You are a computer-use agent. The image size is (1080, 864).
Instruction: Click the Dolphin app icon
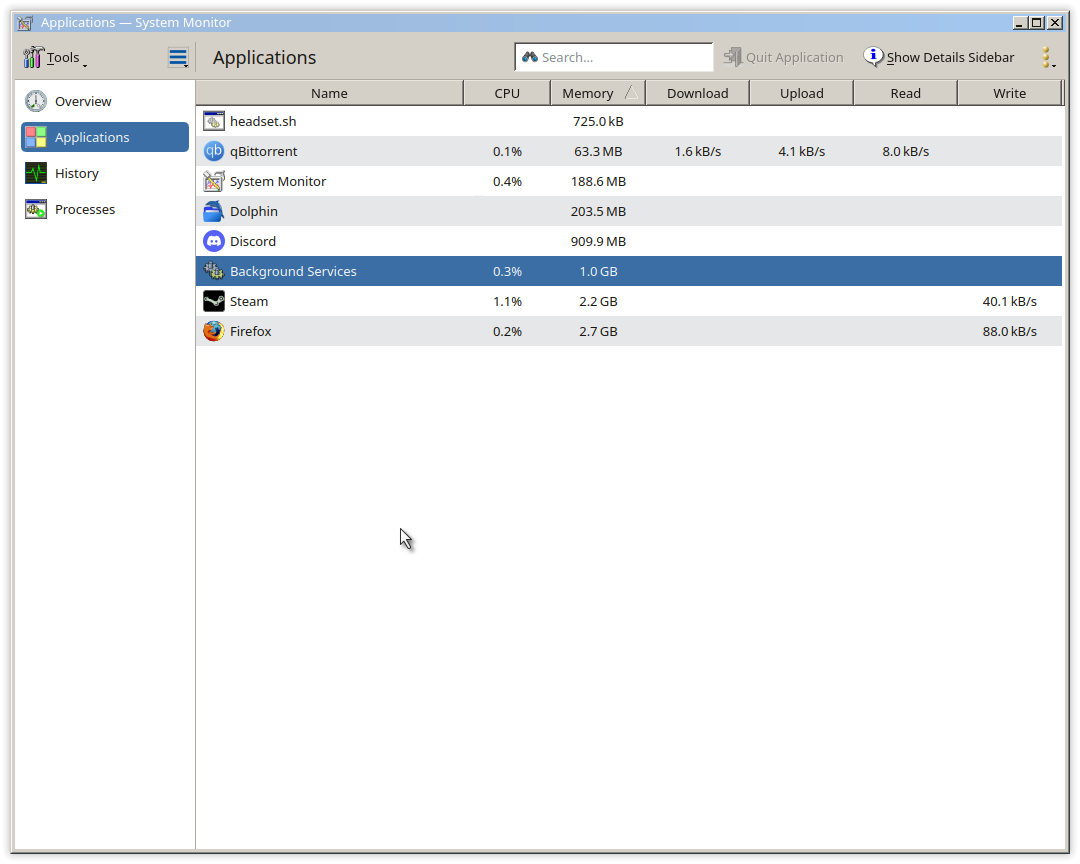click(x=214, y=211)
